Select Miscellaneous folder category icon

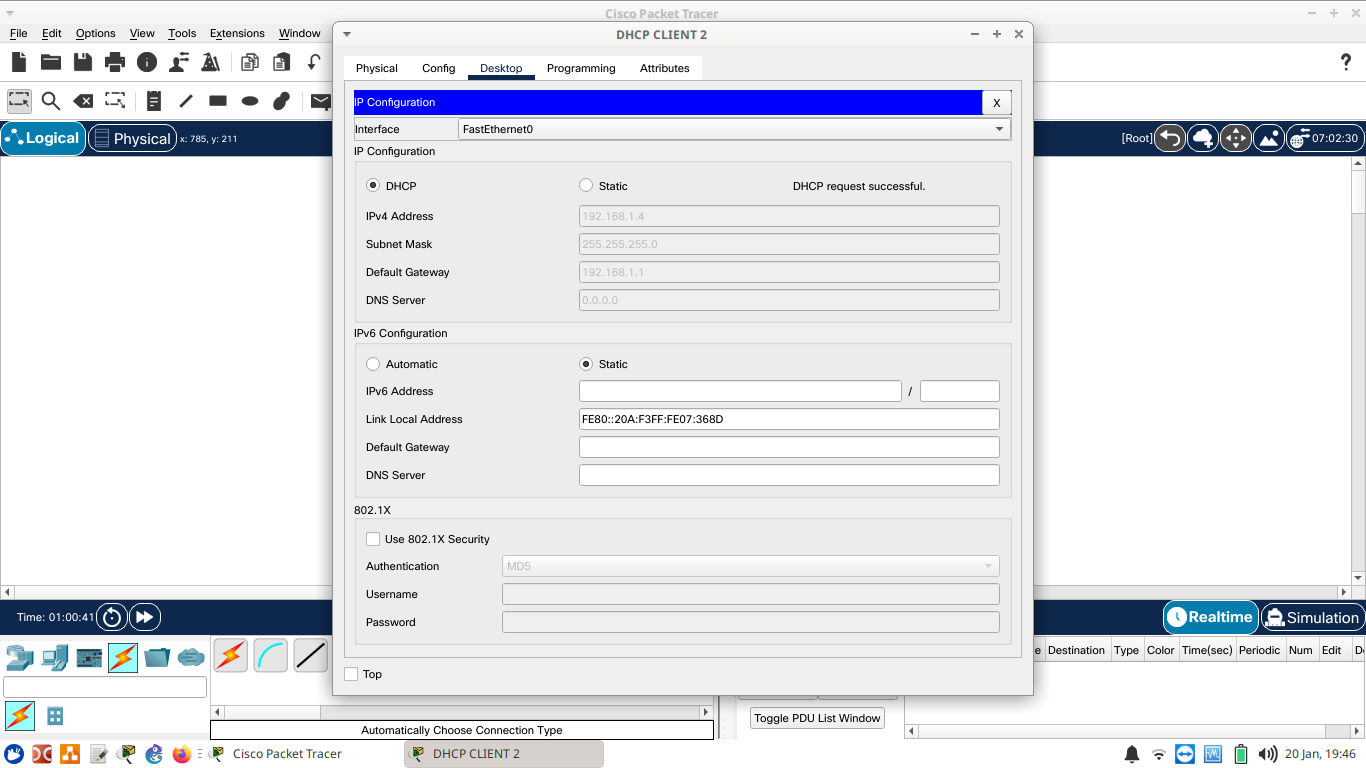pyautogui.click(x=157, y=657)
